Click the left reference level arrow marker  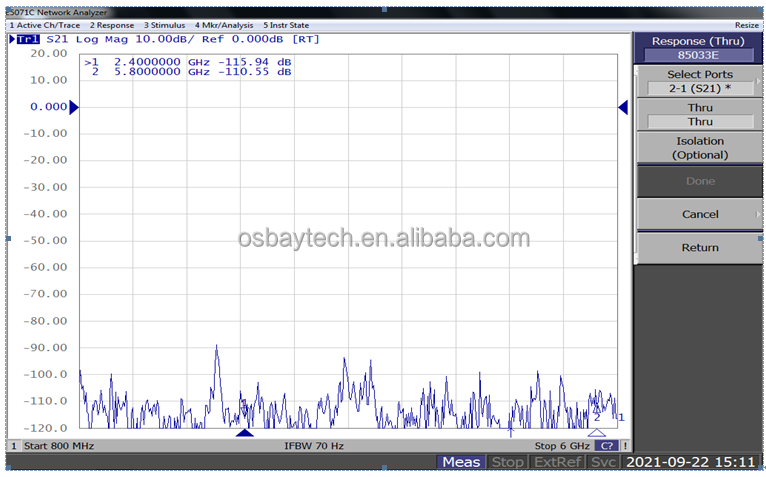click(x=74, y=107)
